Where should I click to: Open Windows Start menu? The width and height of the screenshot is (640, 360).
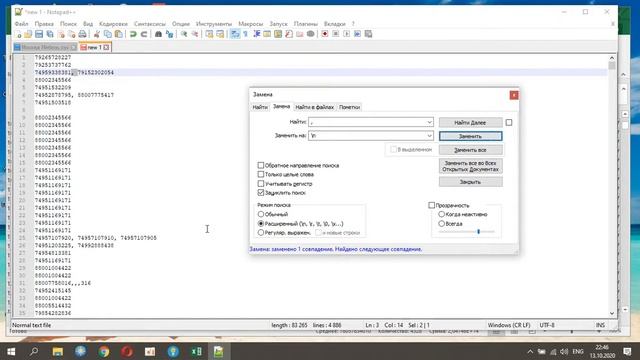(11, 351)
